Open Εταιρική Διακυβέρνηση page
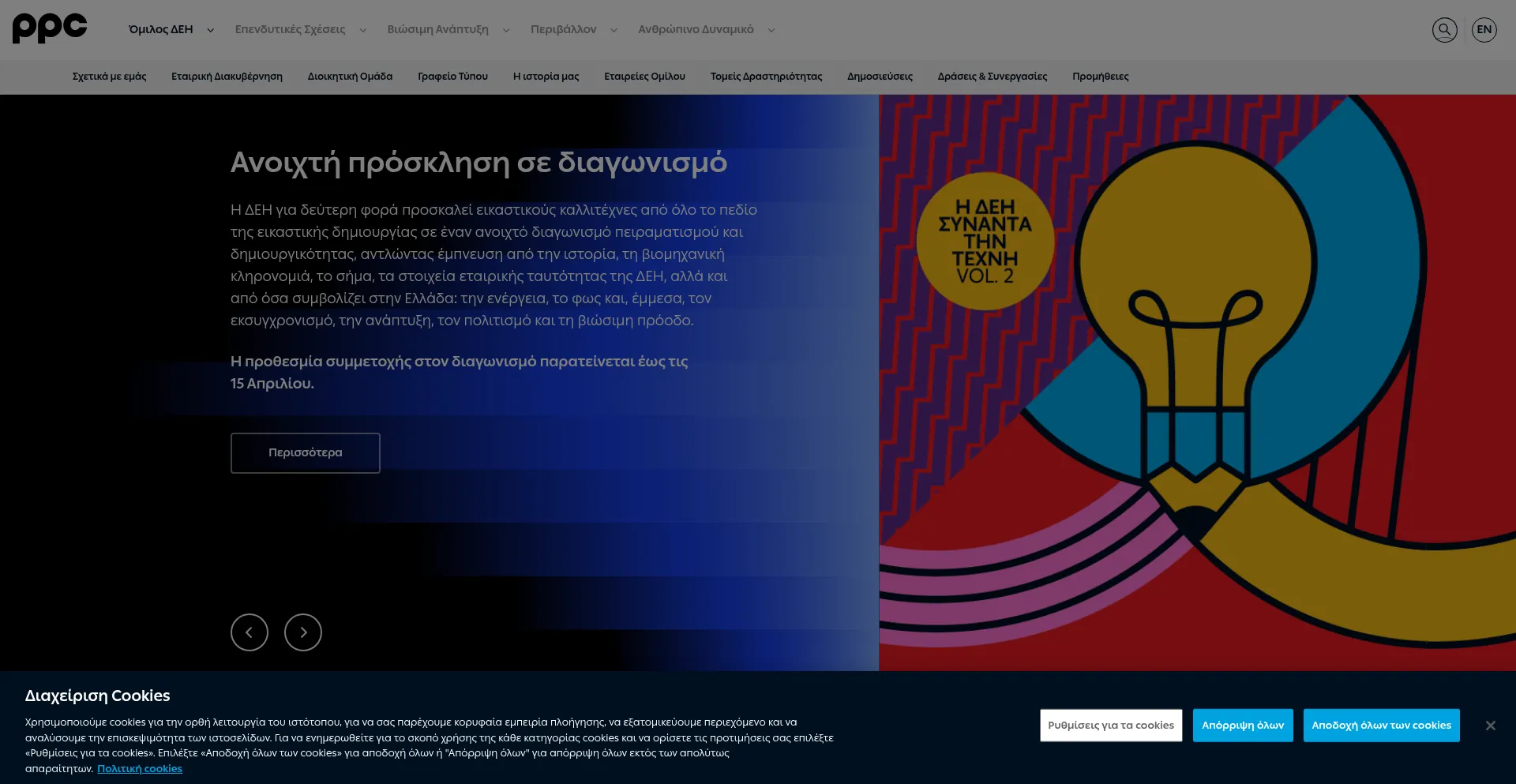The height and width of the screenshot is (784, 1516). 227,77
